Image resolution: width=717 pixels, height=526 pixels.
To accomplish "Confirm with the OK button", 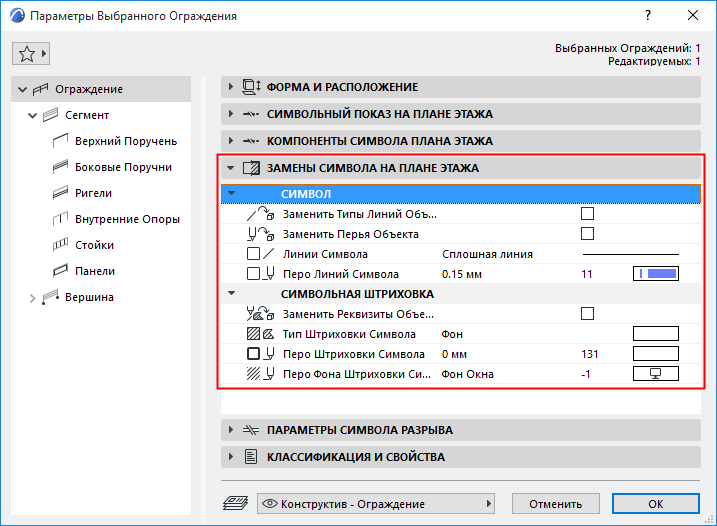I will click(656, 504).
